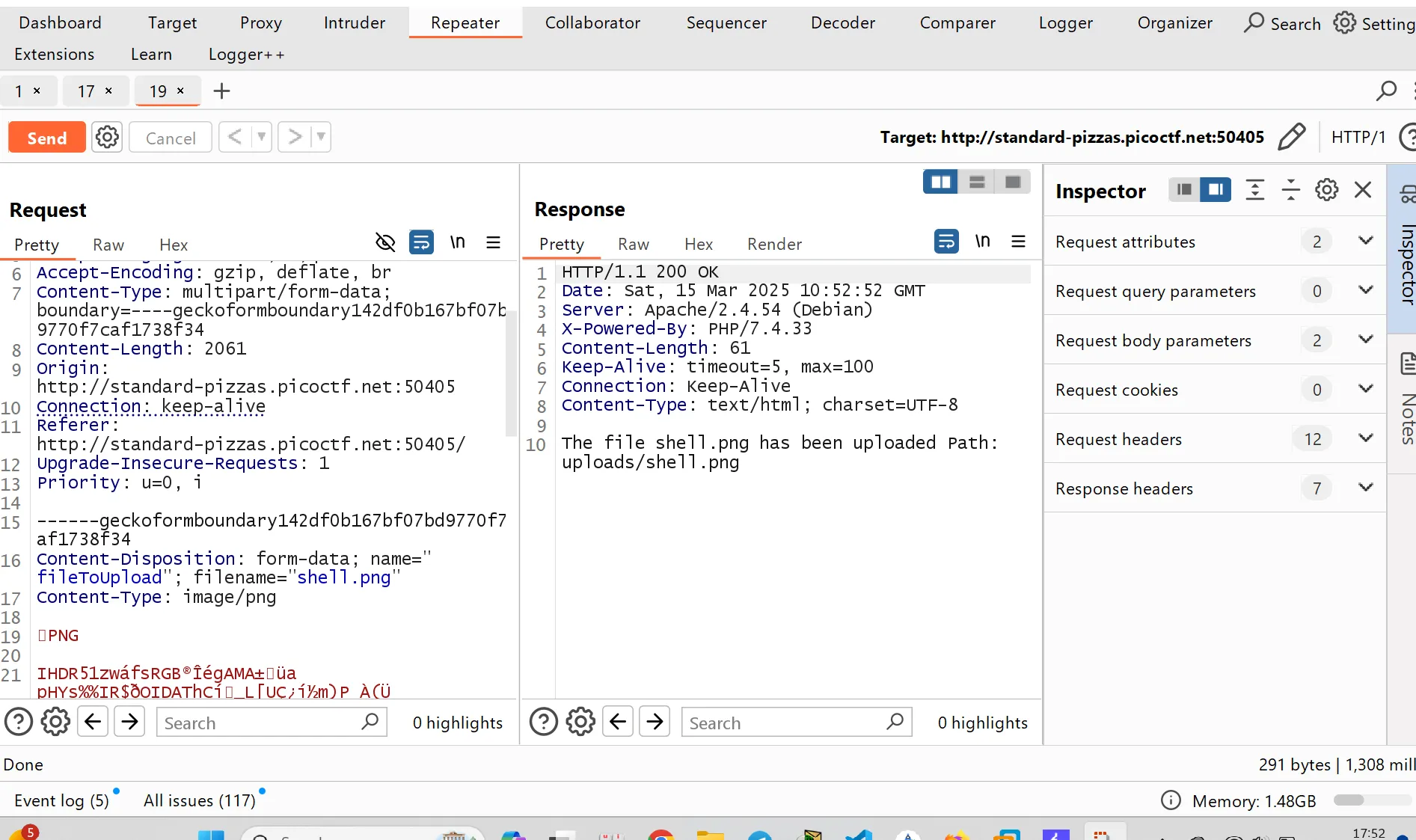Image resolution: width=1416 pixels, height=840 pixels.
Task: Open the Event log (5)
Action: pyautogui.click(x=61, y=801)
